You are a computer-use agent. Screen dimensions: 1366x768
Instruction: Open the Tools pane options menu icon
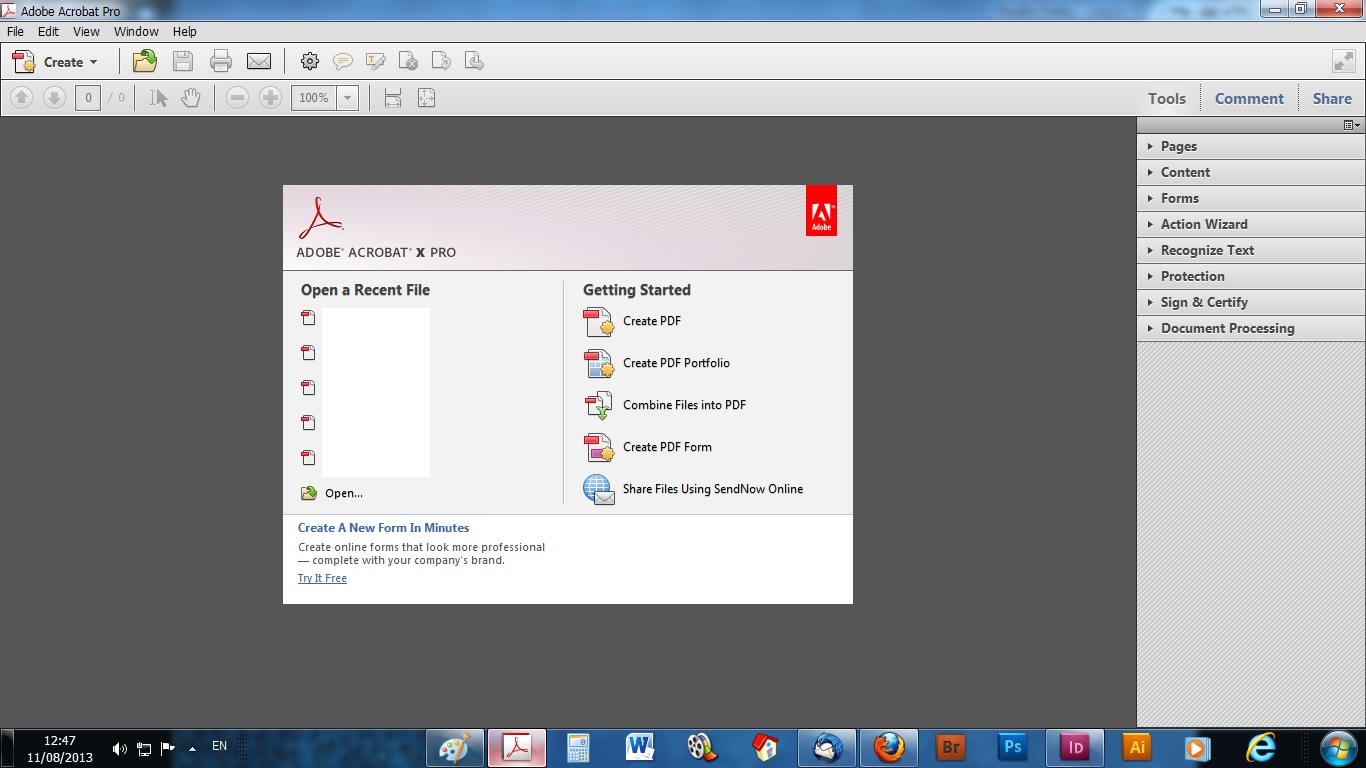(x=1352, y=125)
